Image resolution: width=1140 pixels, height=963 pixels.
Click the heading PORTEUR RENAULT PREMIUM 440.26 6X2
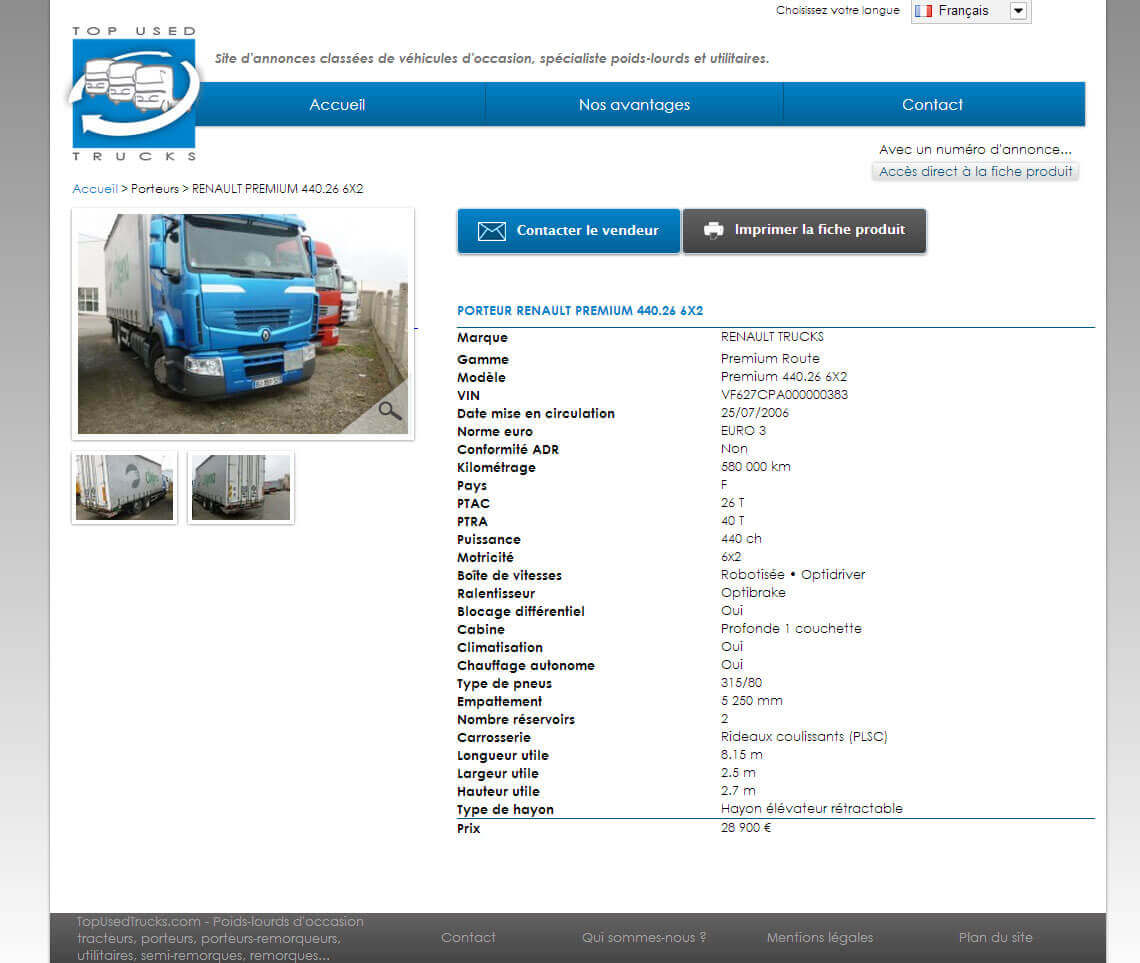coord(579,311)
